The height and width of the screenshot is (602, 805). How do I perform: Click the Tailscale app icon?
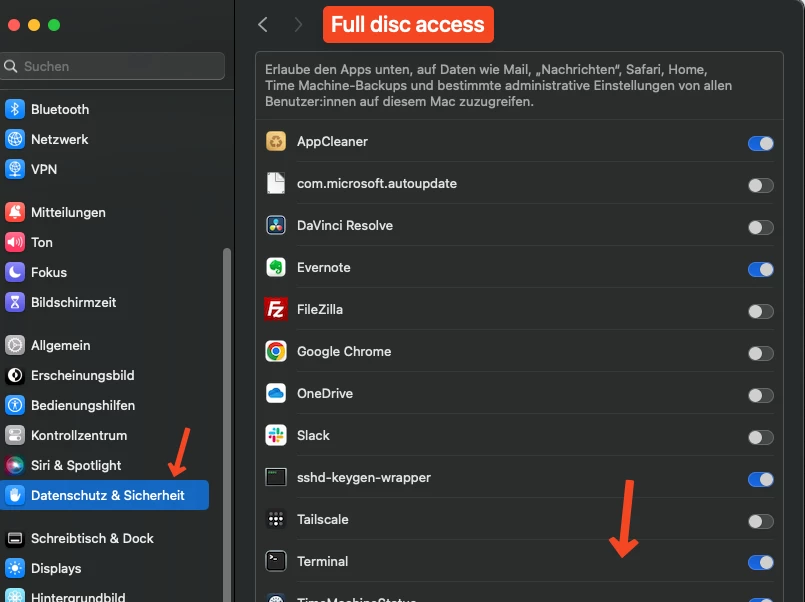(x=276, y=519)
